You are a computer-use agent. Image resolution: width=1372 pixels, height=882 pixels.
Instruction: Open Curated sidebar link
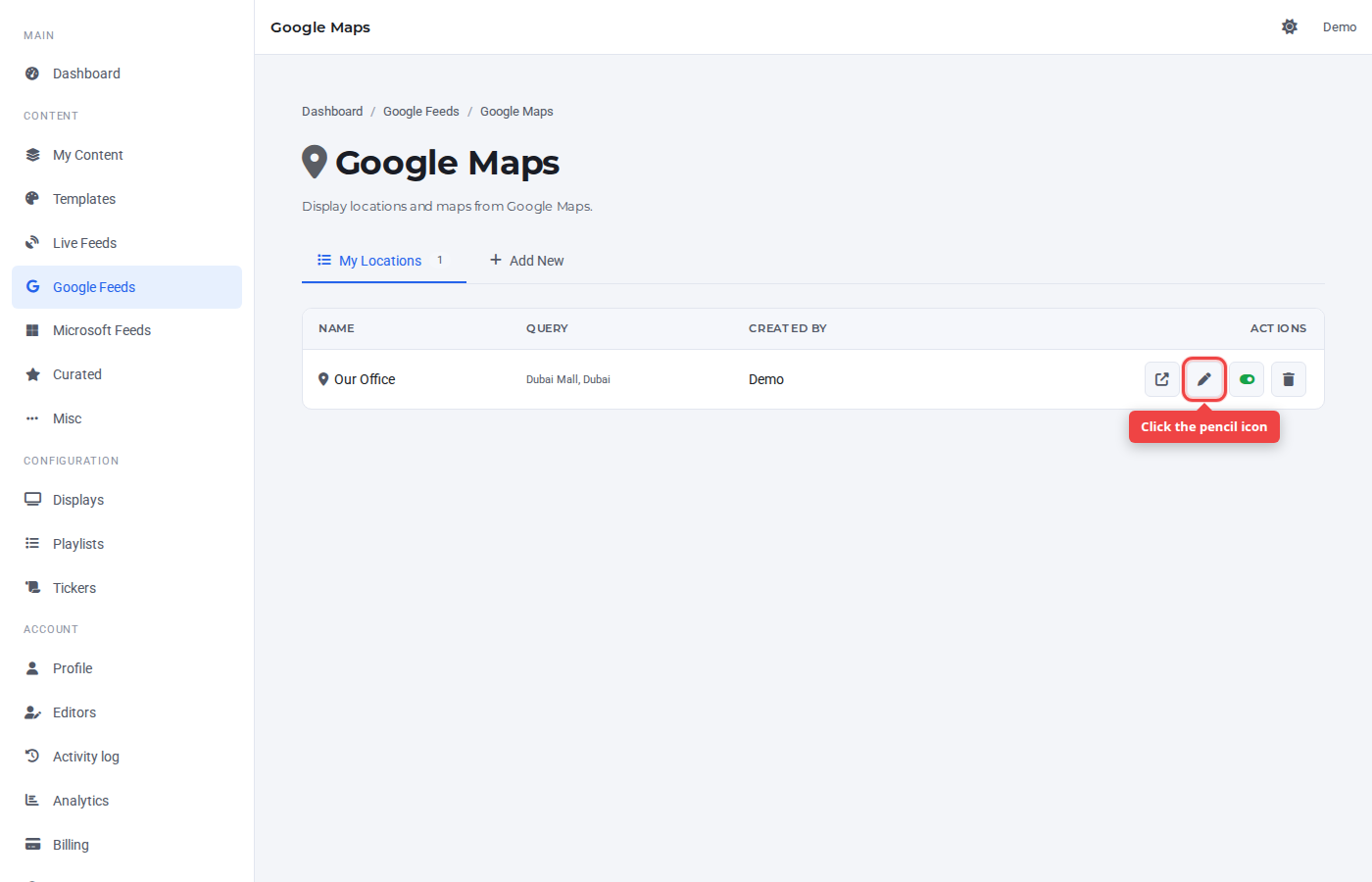126,374
